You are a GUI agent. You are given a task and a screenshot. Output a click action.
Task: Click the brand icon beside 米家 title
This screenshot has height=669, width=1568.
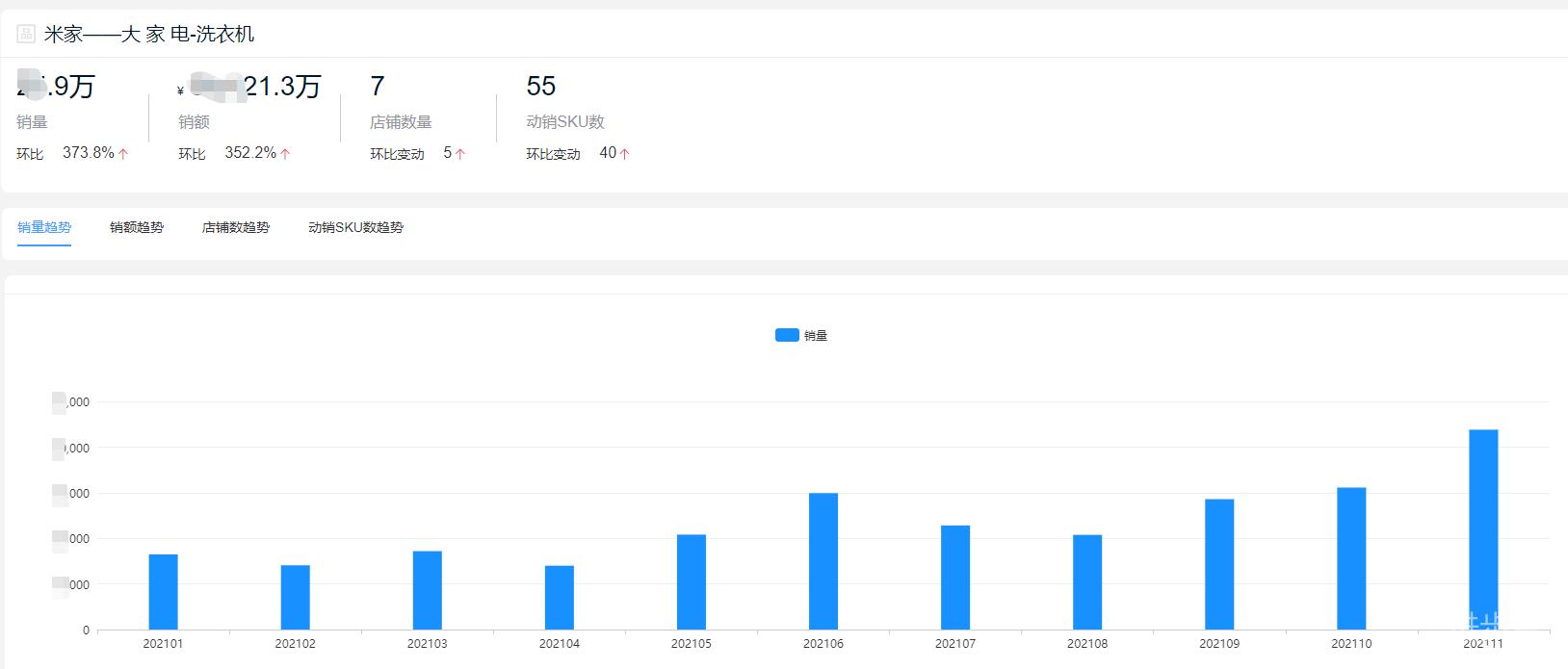pos(26,35)
